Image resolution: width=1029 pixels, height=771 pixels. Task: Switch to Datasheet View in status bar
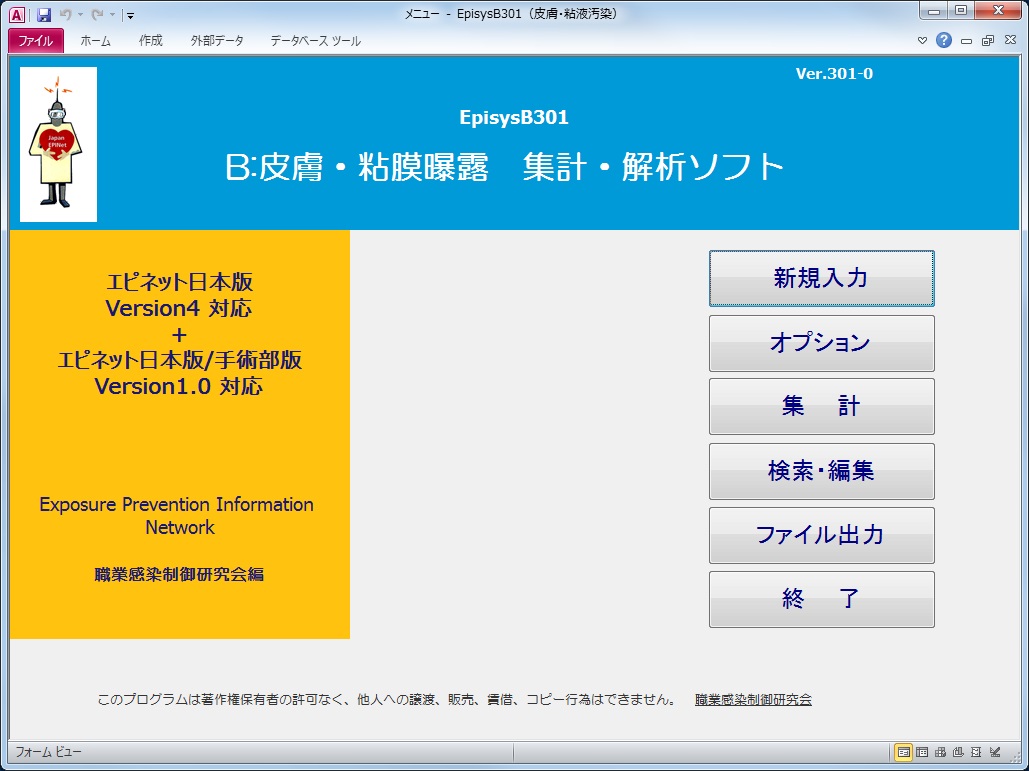922,752
